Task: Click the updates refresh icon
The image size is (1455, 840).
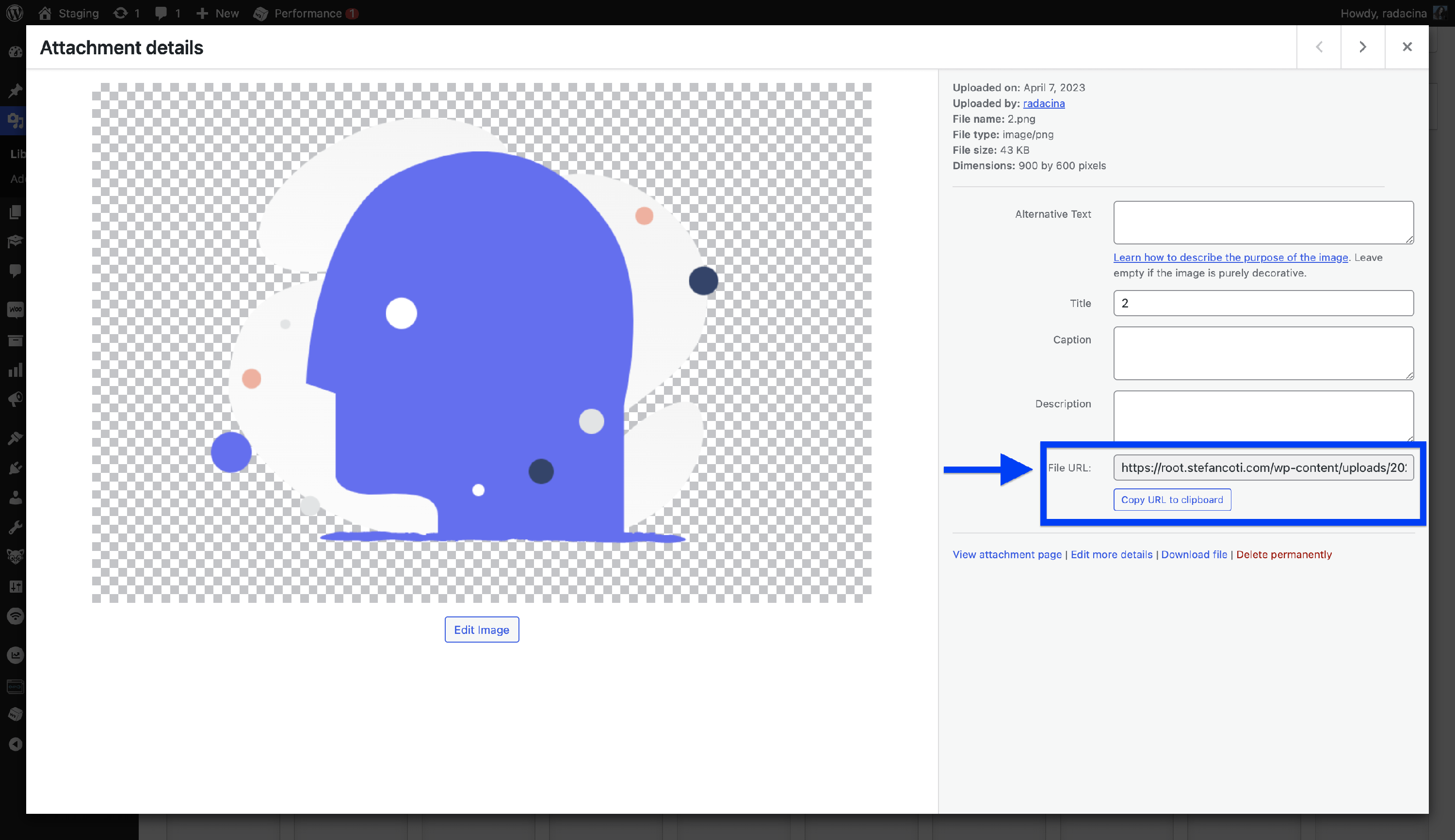Action: [x=120, y=13]
